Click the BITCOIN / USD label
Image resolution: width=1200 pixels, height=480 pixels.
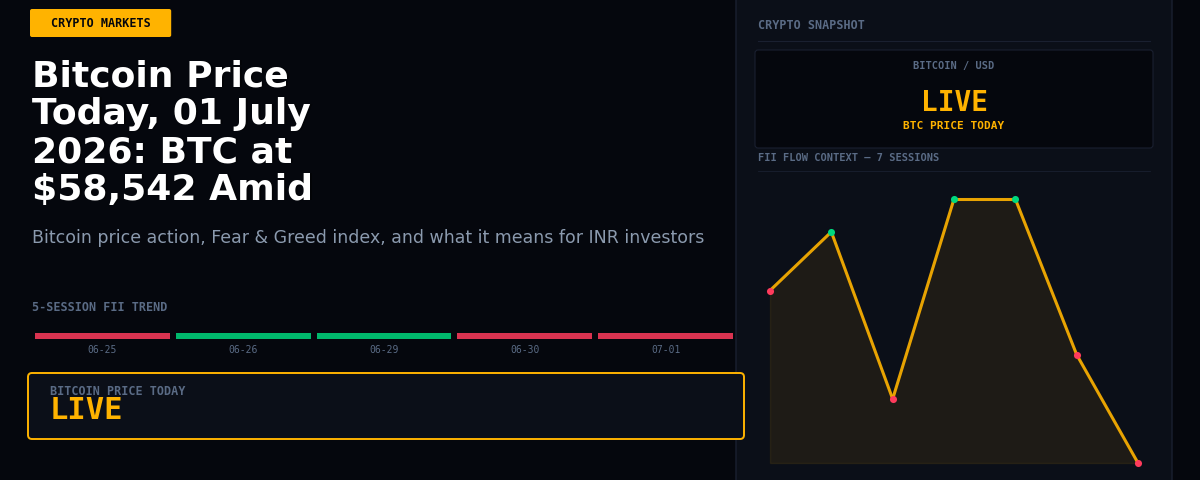point(953,66)
